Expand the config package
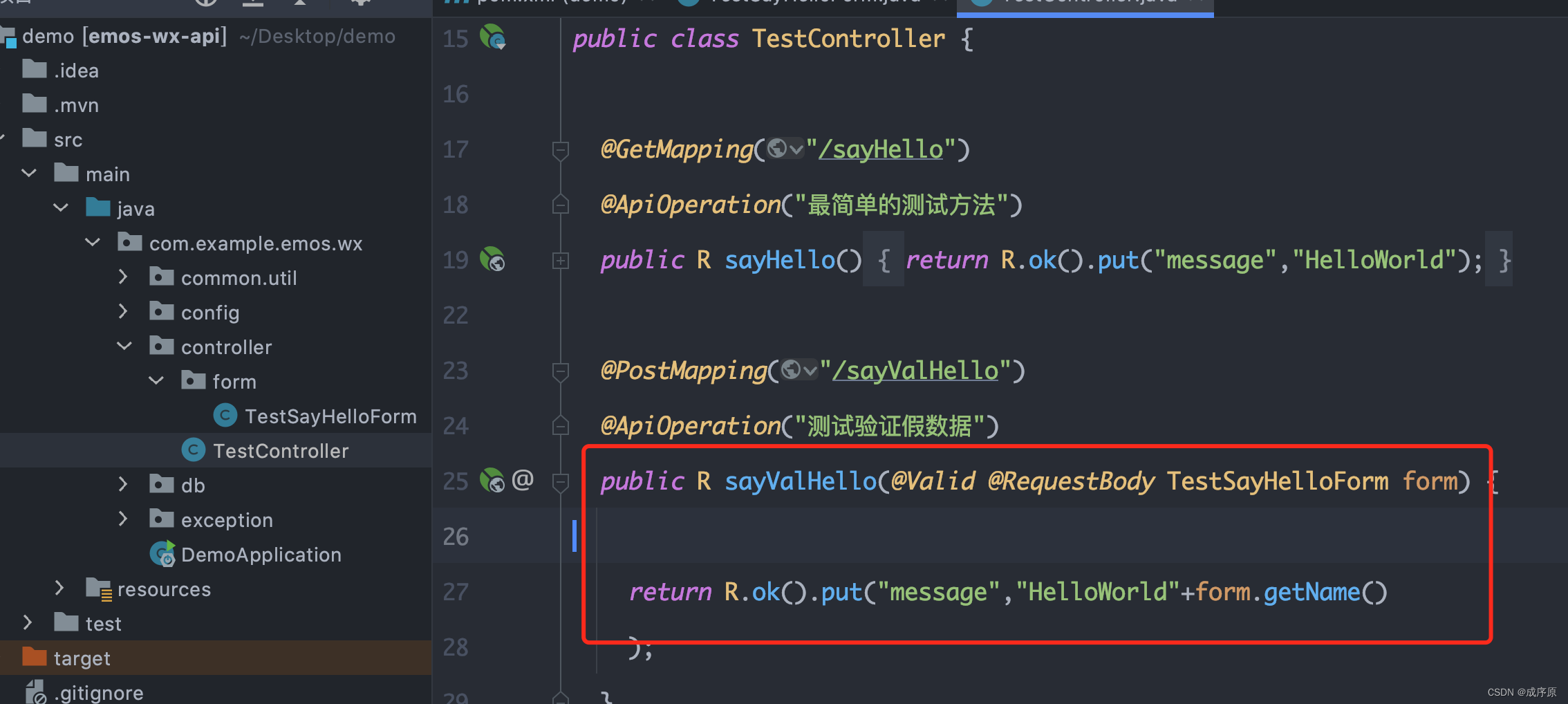The image size is (1568, 704). pos(123,311)
